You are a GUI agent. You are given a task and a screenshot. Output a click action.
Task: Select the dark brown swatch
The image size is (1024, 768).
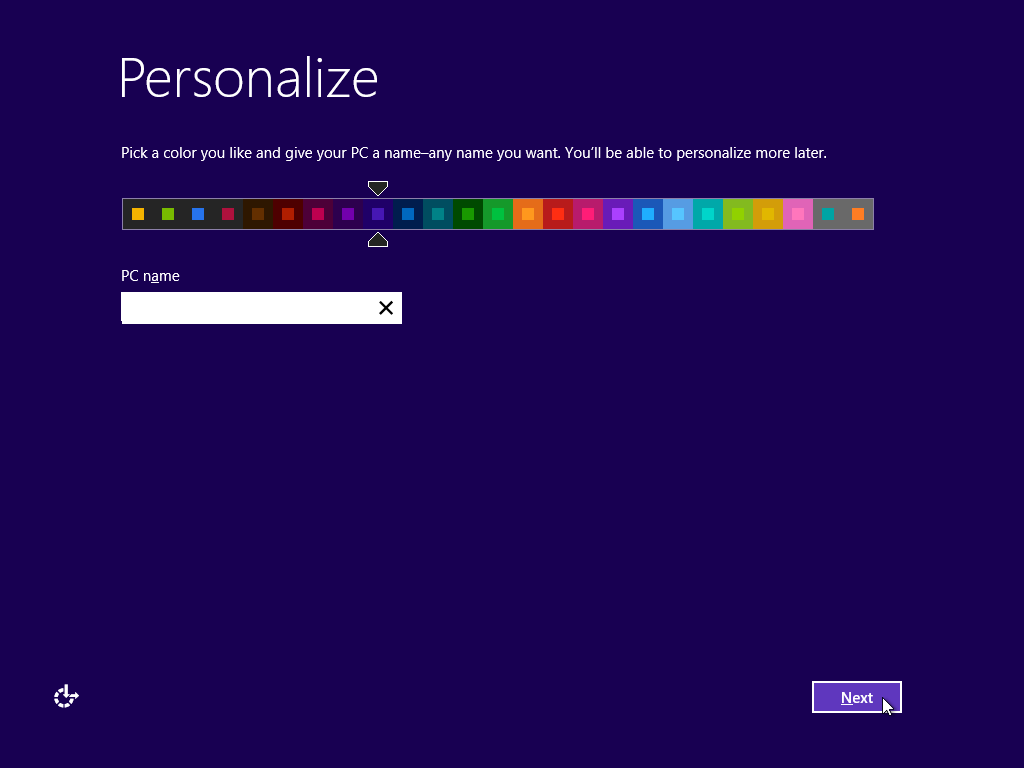tap(258, 213)
